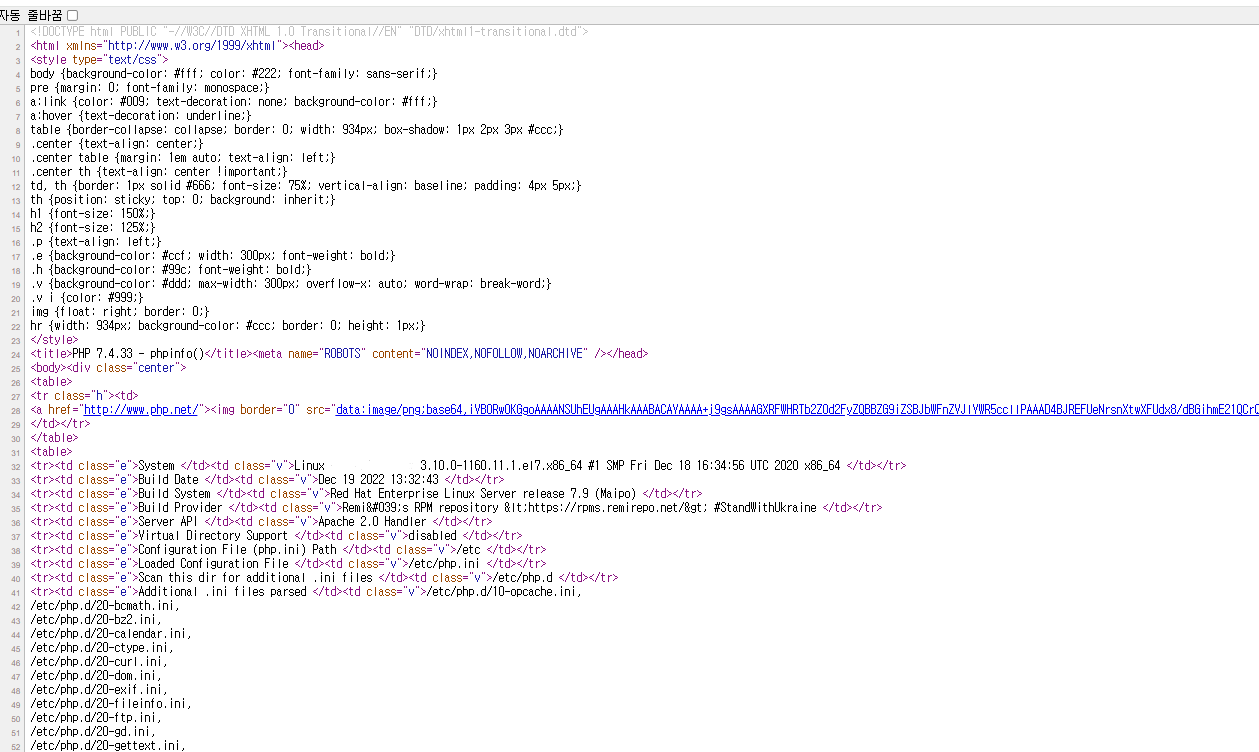The width and height of the screenshot is (1259, 752).
Task: Click the ".v i {color: #999;}" line
Action: pos(87,298)
